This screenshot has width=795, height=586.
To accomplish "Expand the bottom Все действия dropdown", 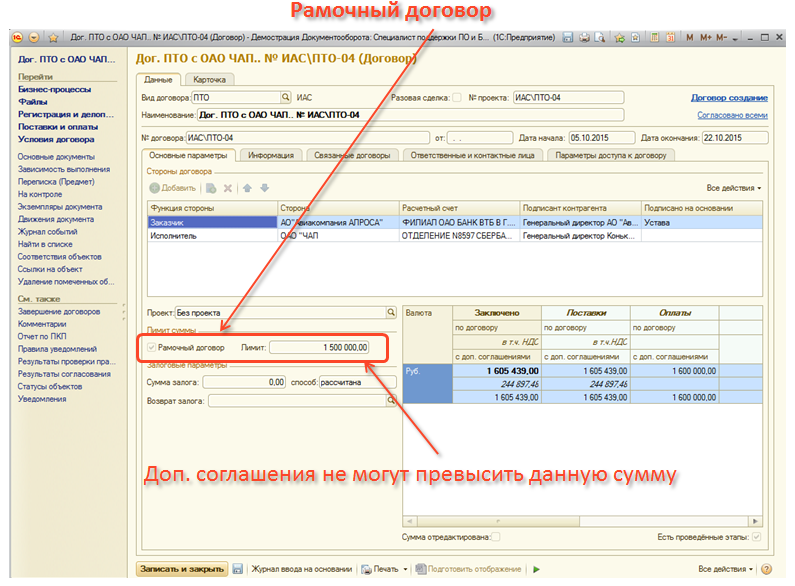I will coord(726,569).
